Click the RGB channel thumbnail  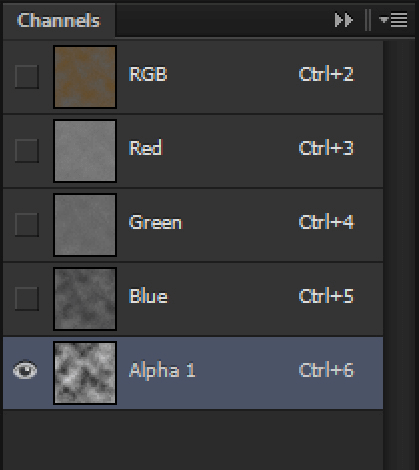click(85, 77)
